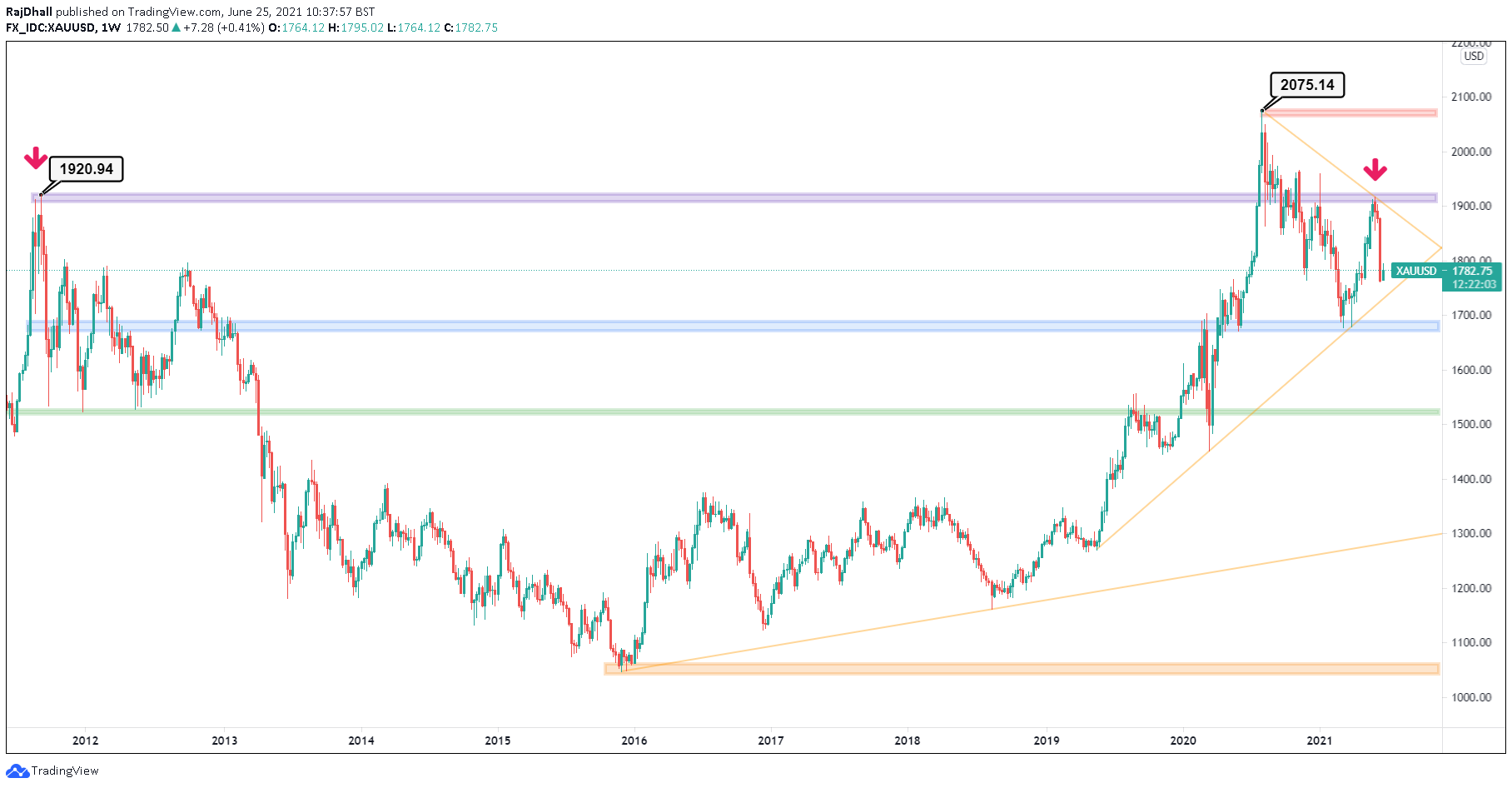Change the 1W timeframe in chart header
Screen dimensions: 1512x788
click(112, 27)
